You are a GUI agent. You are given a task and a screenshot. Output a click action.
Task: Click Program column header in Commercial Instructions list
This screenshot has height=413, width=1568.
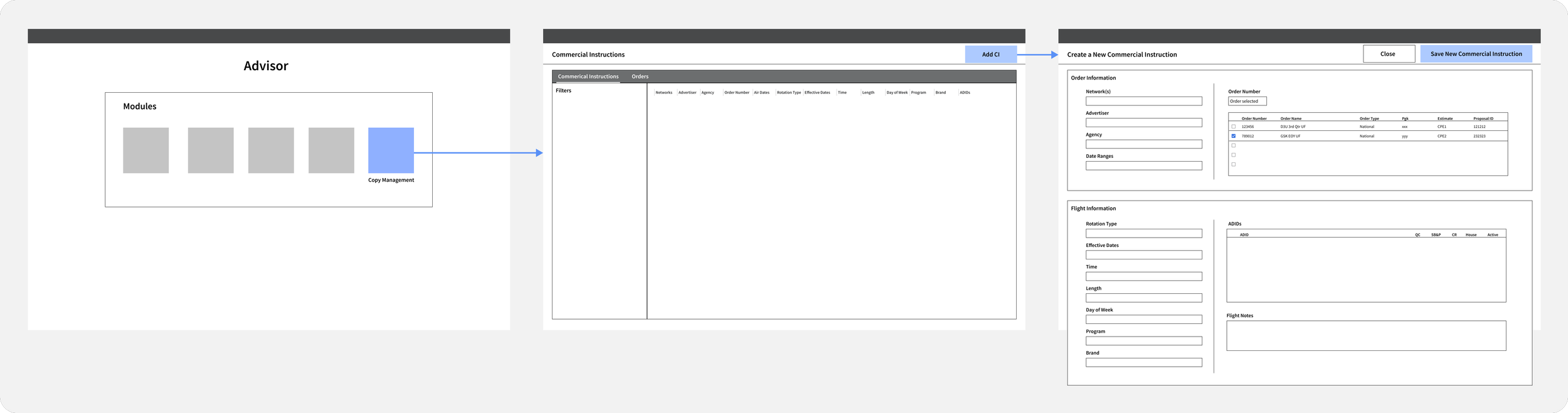click(x=918, y=93)
